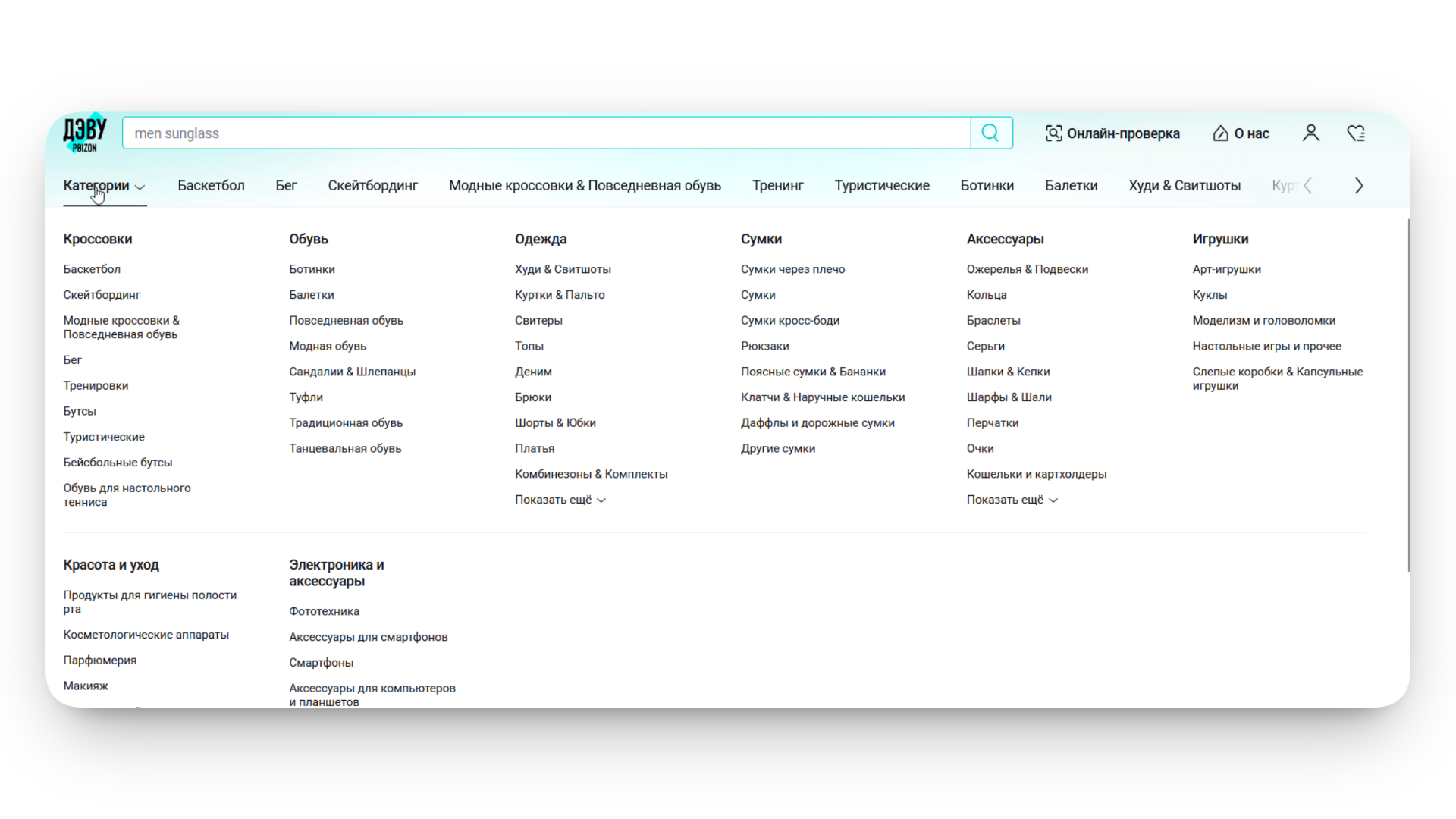Screen dimensions: 1456x819
Task: Open Худи & Свитшоты top tab
Action: (x=1185, y=186)
